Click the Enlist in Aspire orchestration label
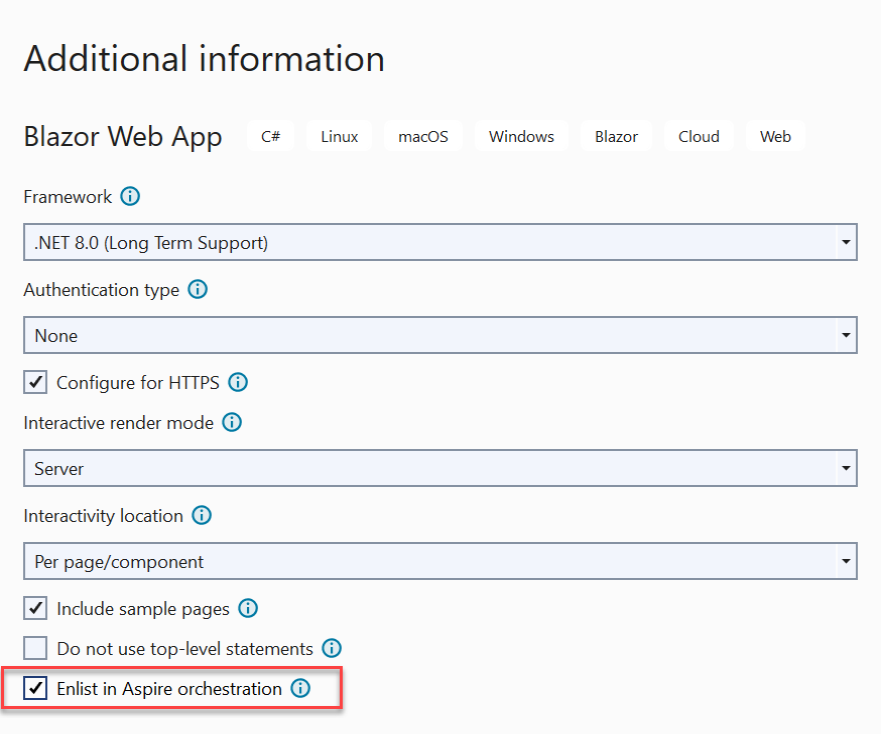Image resolution: width=881 pixels, height=734 pixels. pos(169,688)
